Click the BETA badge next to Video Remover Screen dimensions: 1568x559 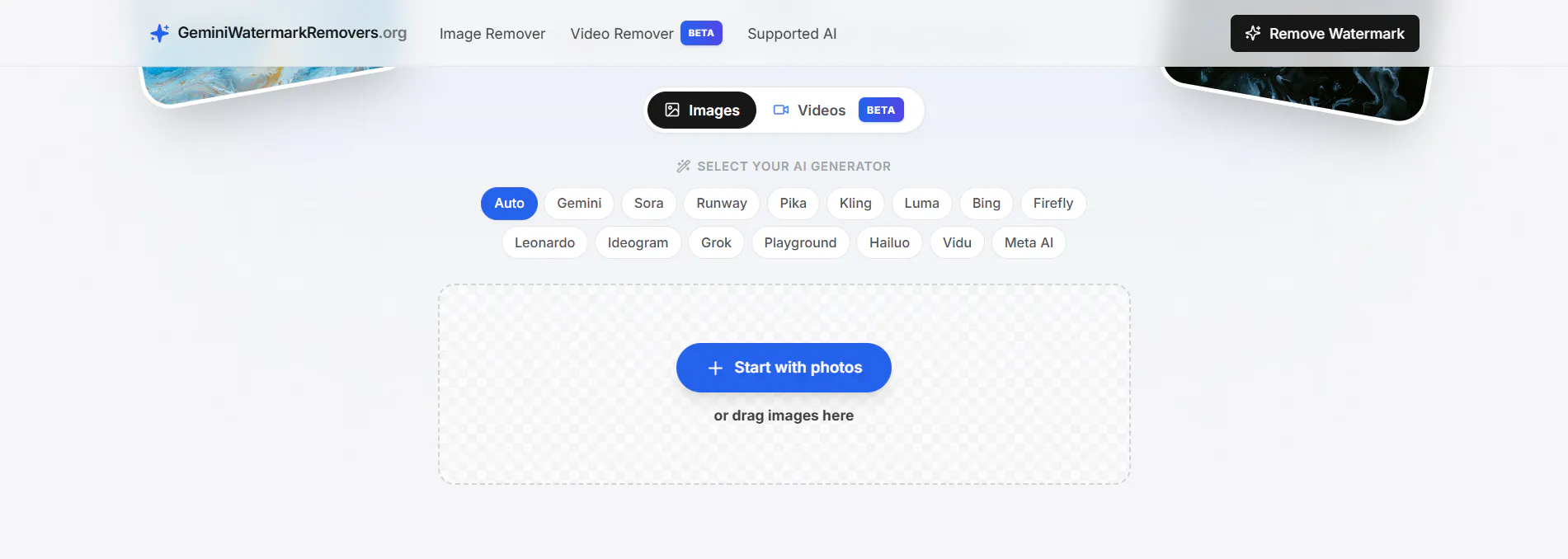[x=701, y=33]
